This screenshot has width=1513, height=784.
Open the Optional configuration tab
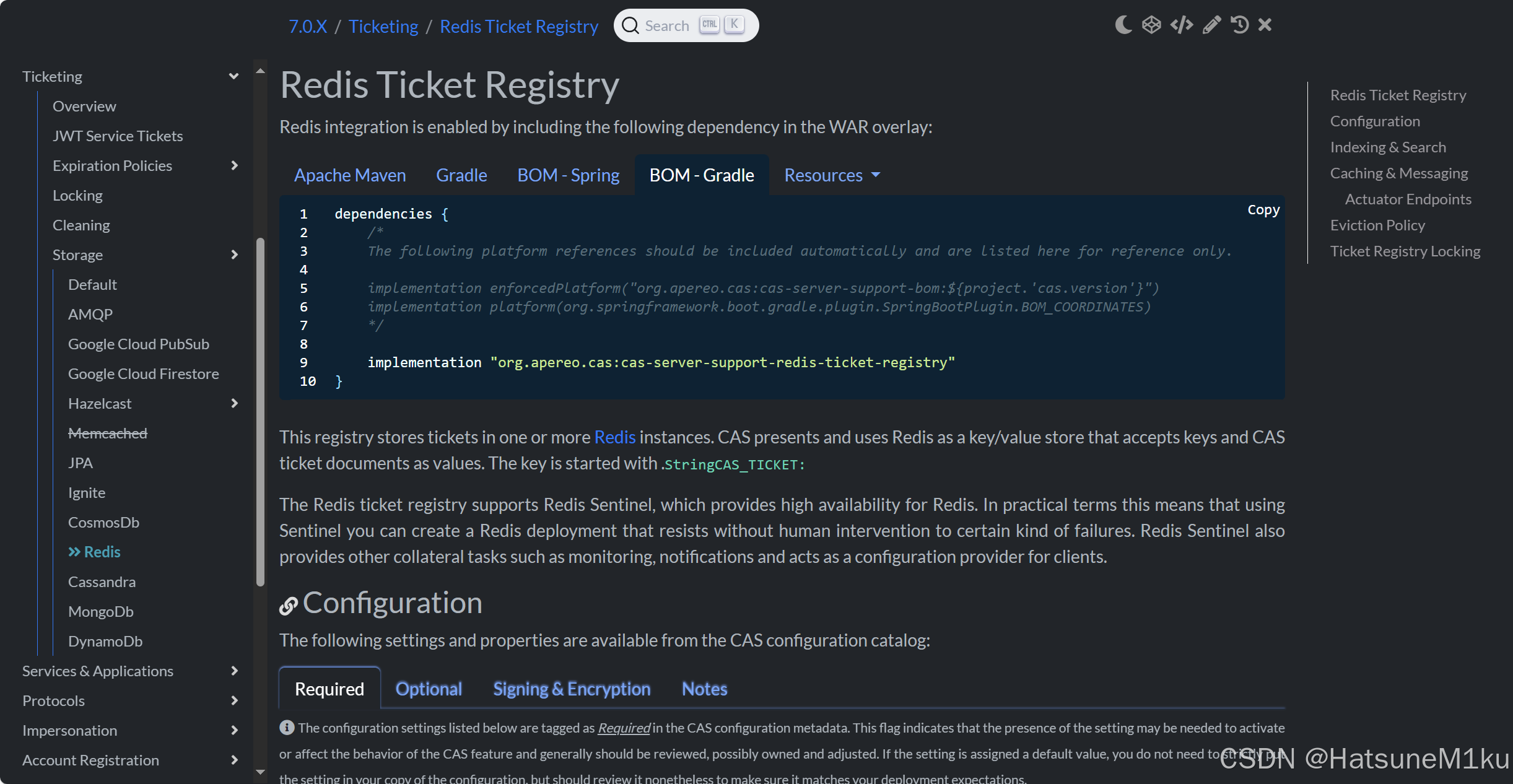(x=428, y=688)
